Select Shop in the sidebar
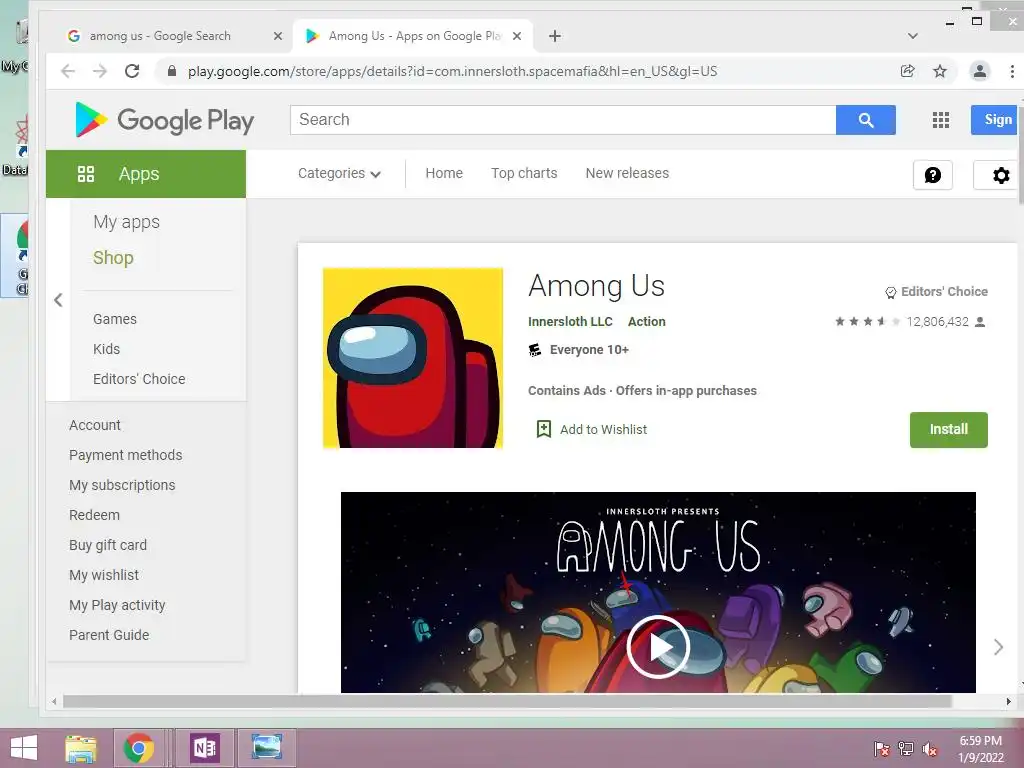The width and height of the screenshot is (1024, 768). (x=113, y=258)
